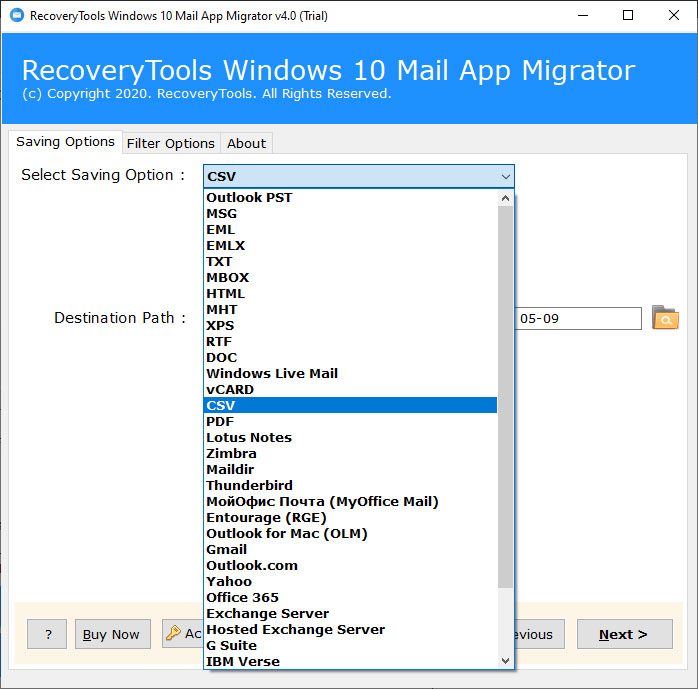The height and width of the screenshot is (689, 698).
Task: Select Yahoo from the dropdown list
Action: click(350, 581)
